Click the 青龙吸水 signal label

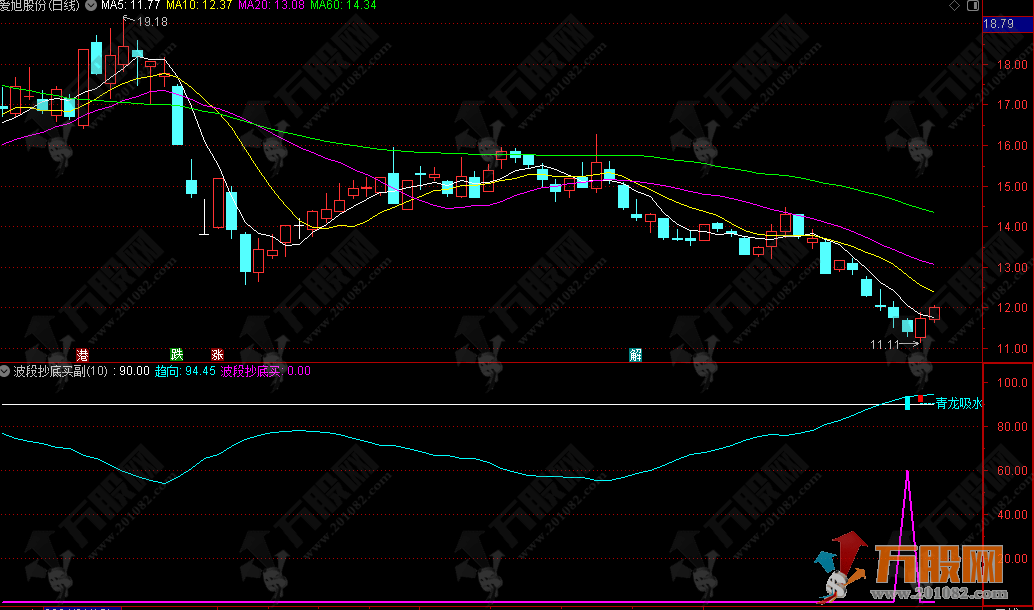point(959,403)
